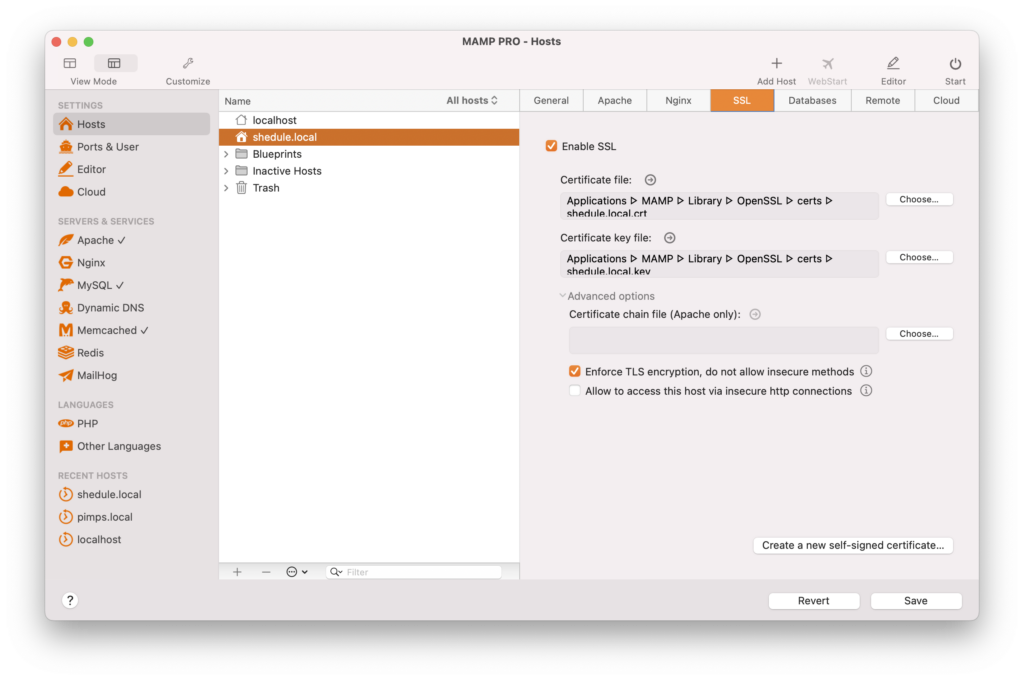
Task: Click plus button below hosts list
Action: click(237, 572)
